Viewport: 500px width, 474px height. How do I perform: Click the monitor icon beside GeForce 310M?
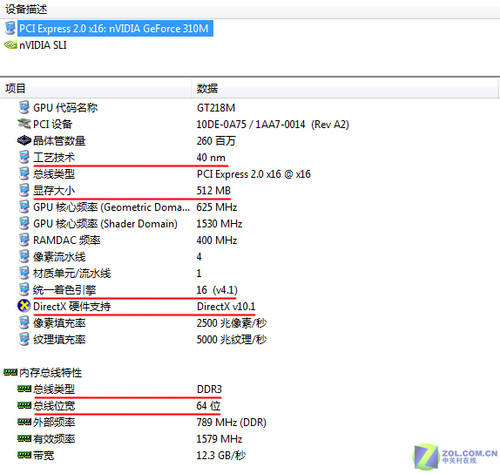tap(10, 28)
